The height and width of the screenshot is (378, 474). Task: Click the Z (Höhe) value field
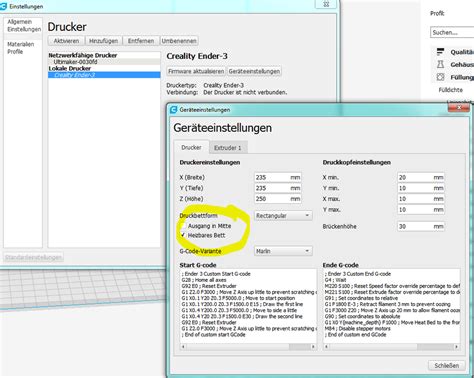coord(278,199)
